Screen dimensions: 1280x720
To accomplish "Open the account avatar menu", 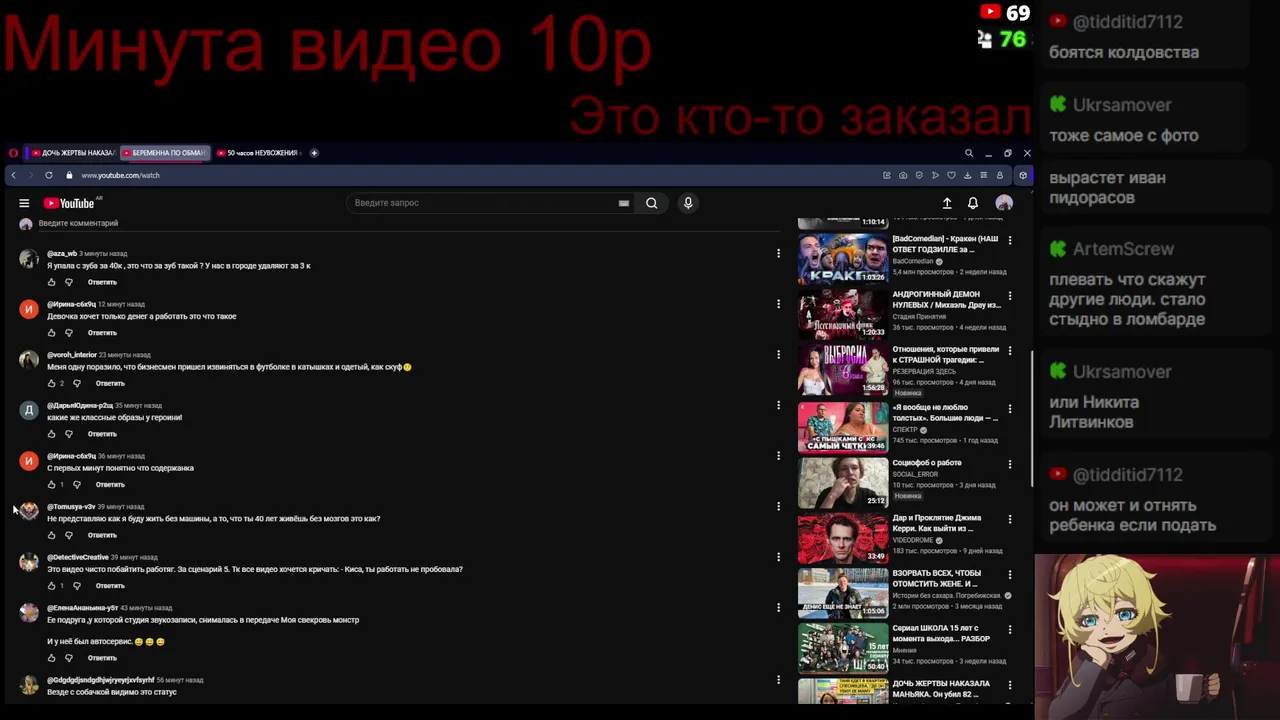I will click(1004, 203).
